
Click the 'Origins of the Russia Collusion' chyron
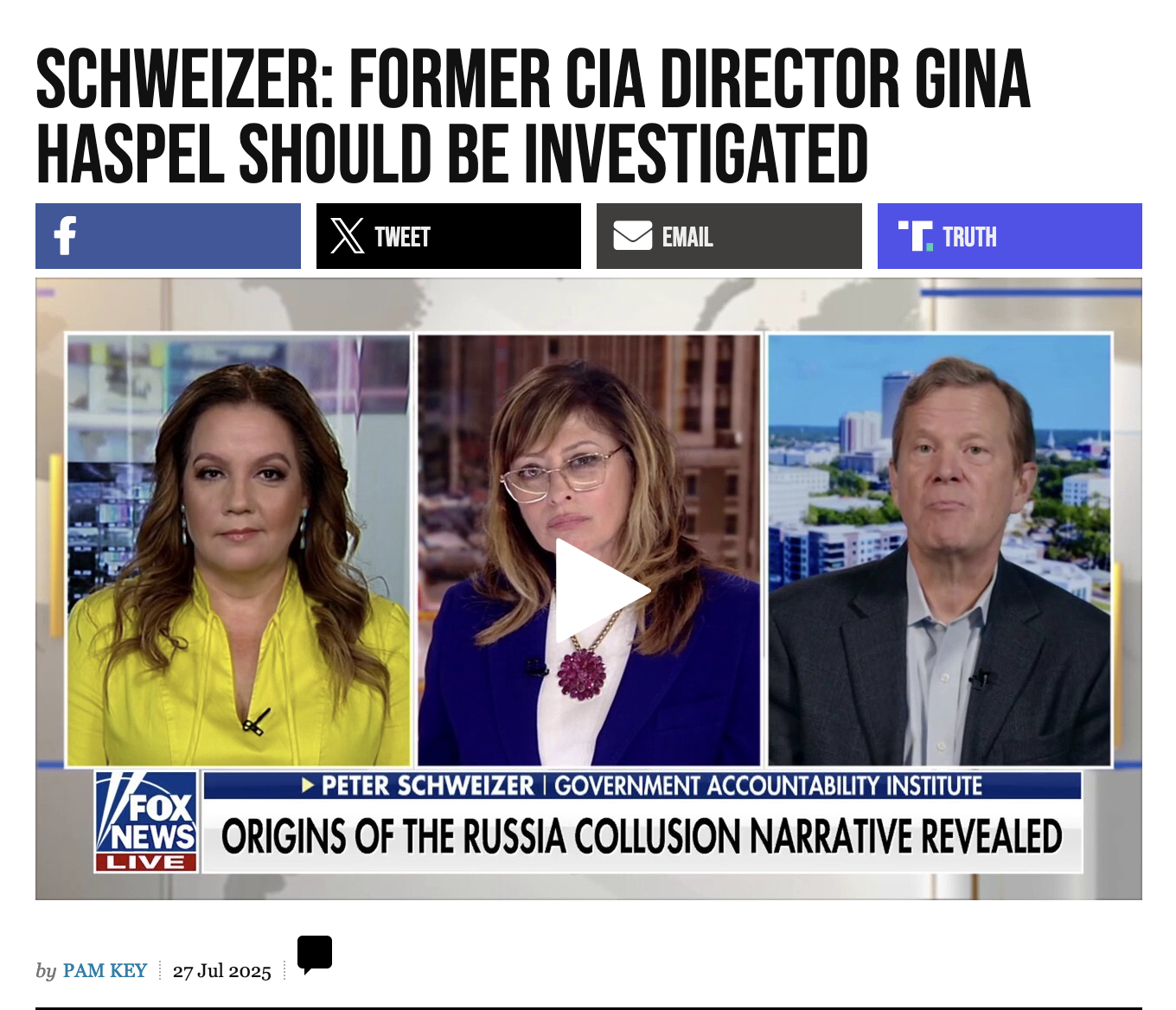coord(642,836)
